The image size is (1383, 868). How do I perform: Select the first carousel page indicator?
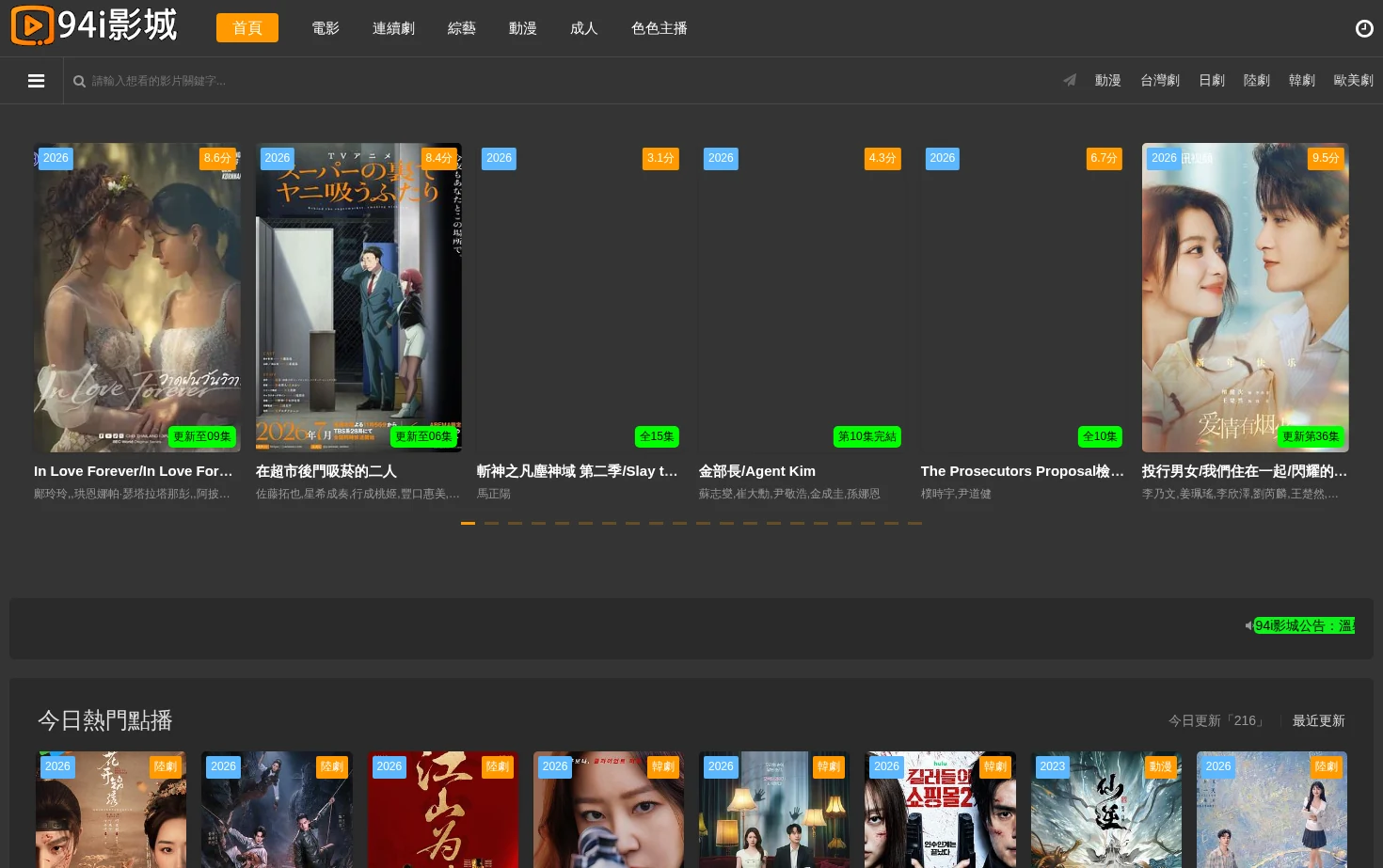tap(468, 523)
